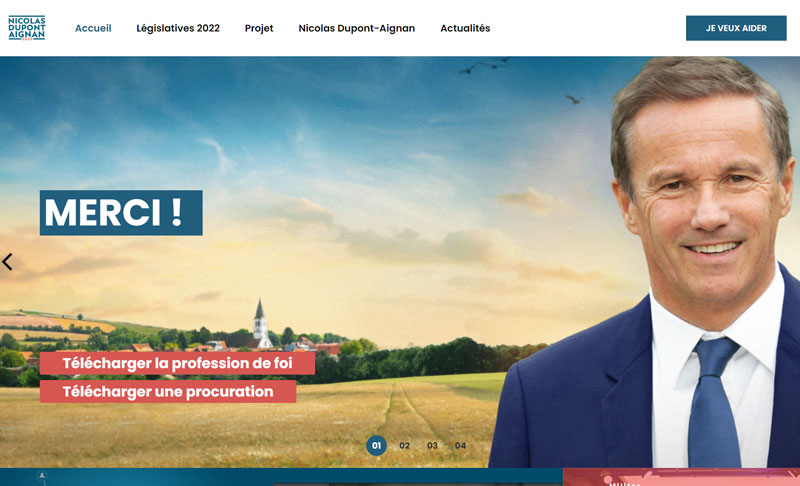Open the Législatives 2022 menu
Viewport: 800px width, 486px height.
pos(178,29)
